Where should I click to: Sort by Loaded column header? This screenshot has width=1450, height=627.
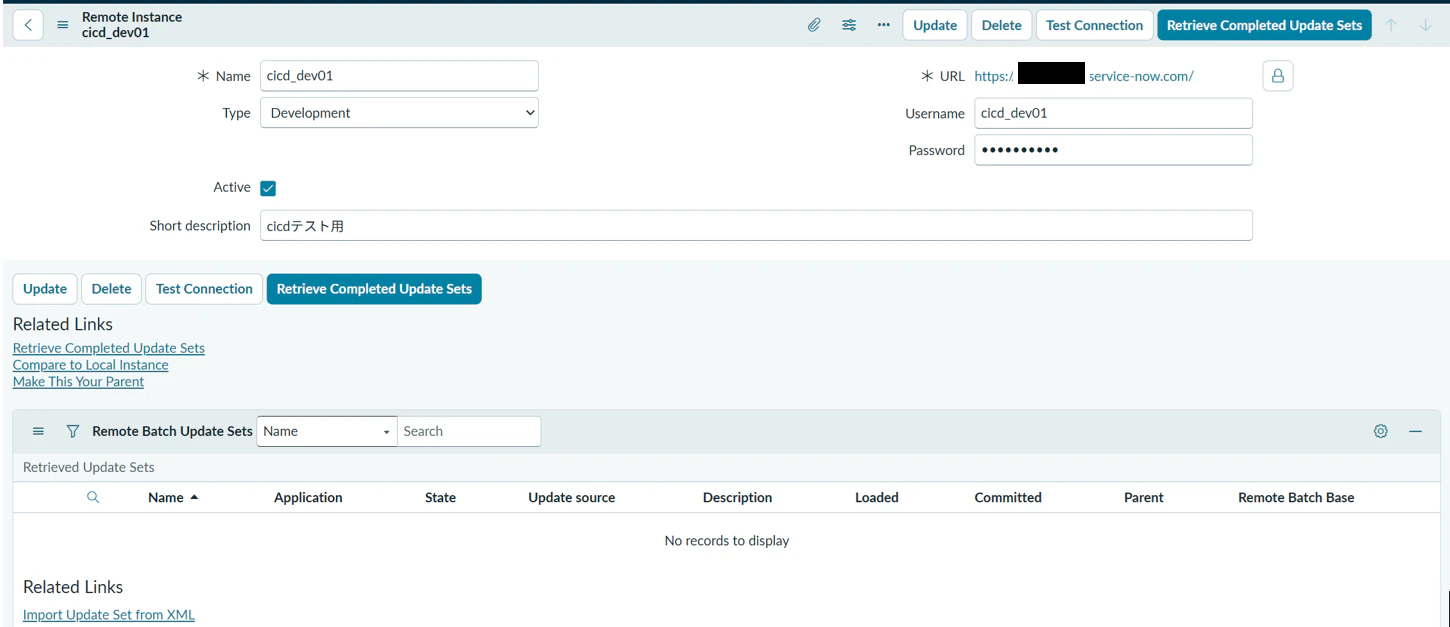tap(877, 497)
